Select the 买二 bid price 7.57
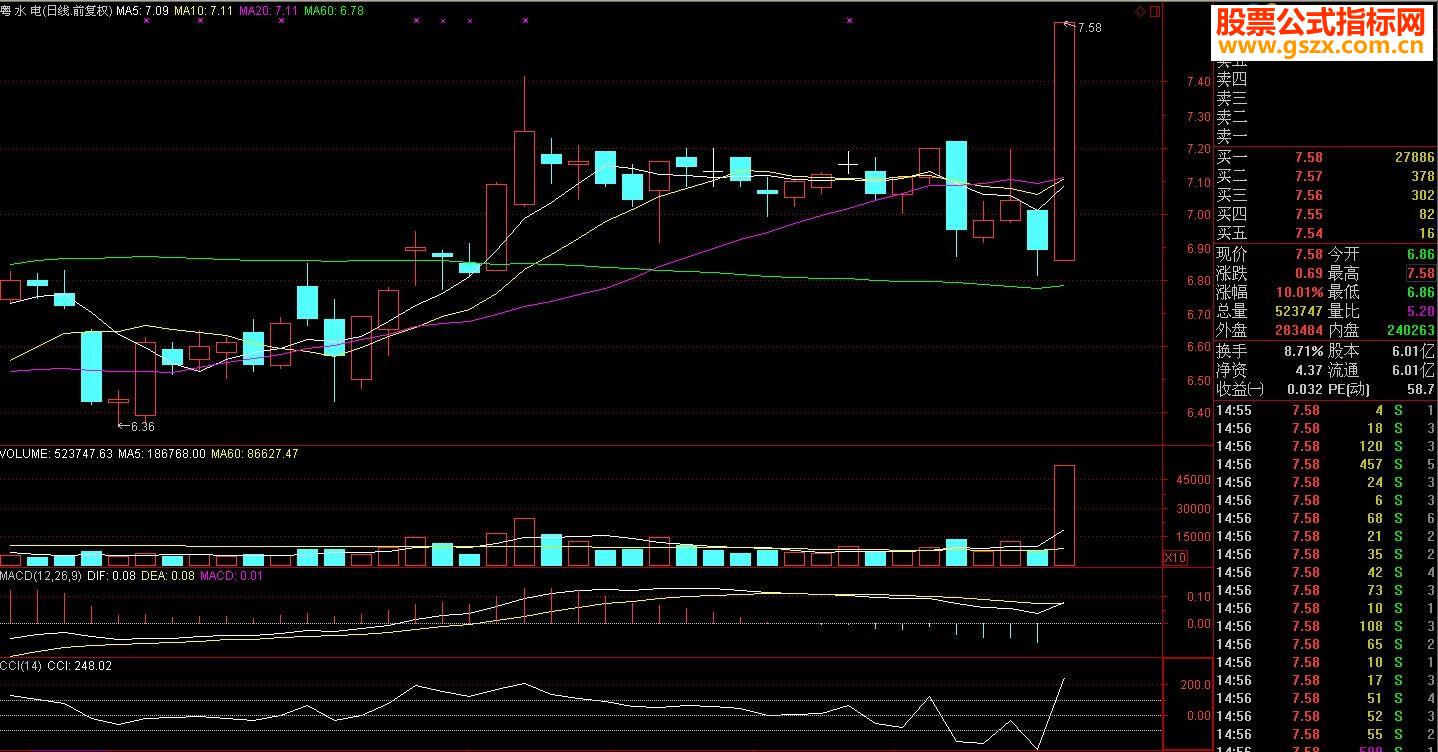 1308,177
